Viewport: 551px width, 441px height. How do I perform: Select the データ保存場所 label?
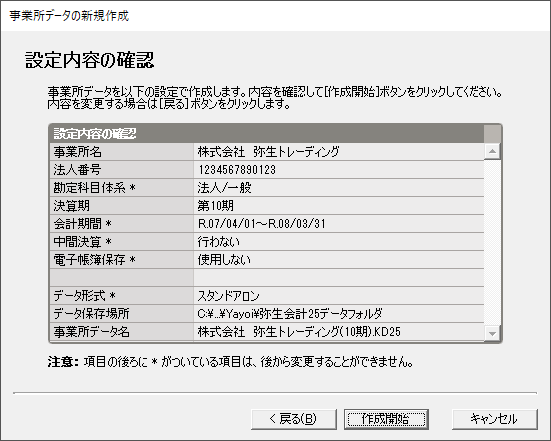tap(91, 313)
